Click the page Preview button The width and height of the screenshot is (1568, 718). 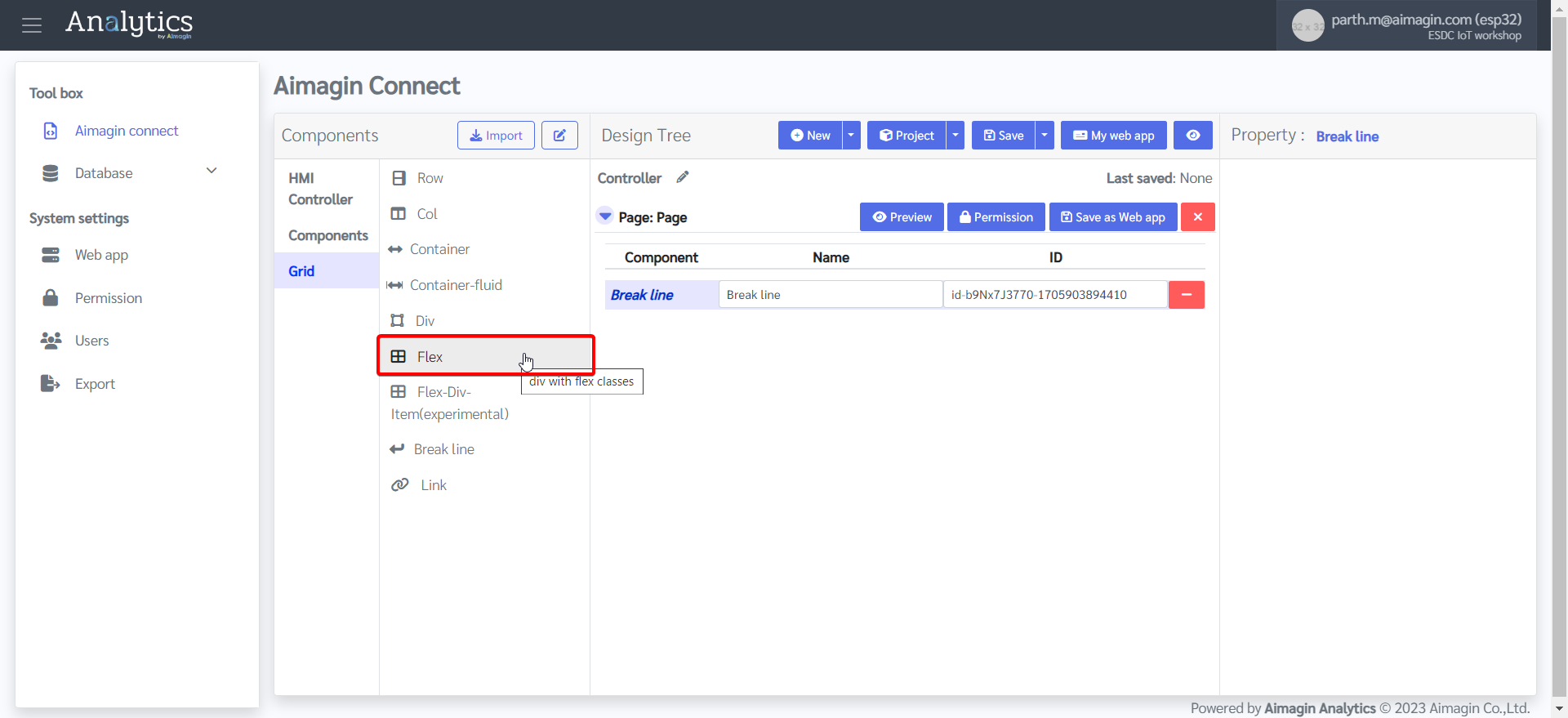(x=902, y=217)
